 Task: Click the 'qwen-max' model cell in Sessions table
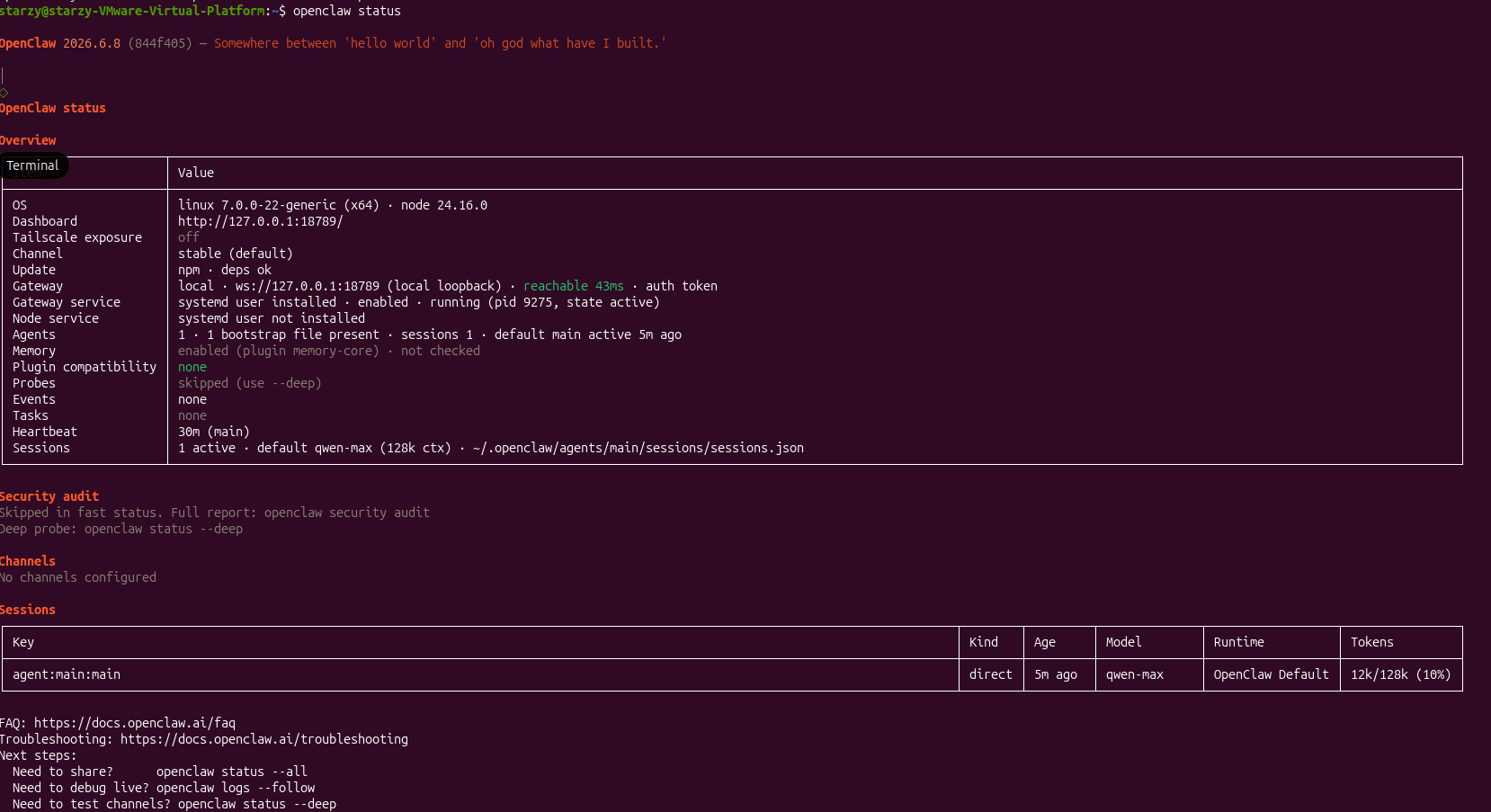[1135, 674]
